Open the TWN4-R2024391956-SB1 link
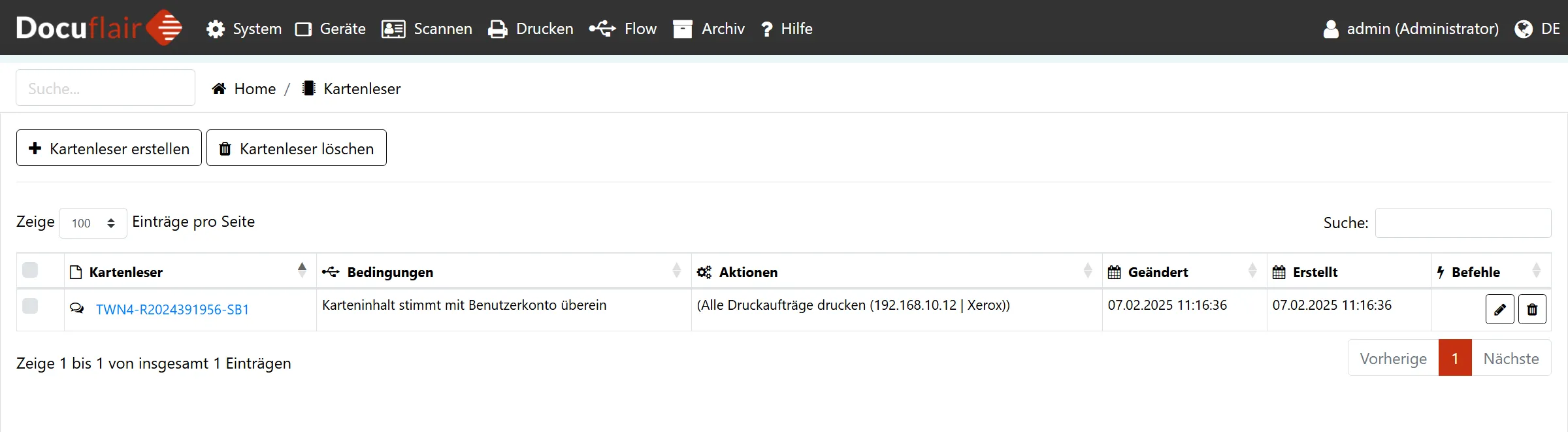 (x=172, y=309)
